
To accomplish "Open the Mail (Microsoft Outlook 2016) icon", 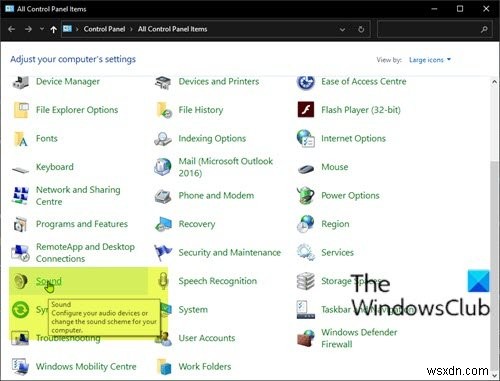I will point(163,167).
